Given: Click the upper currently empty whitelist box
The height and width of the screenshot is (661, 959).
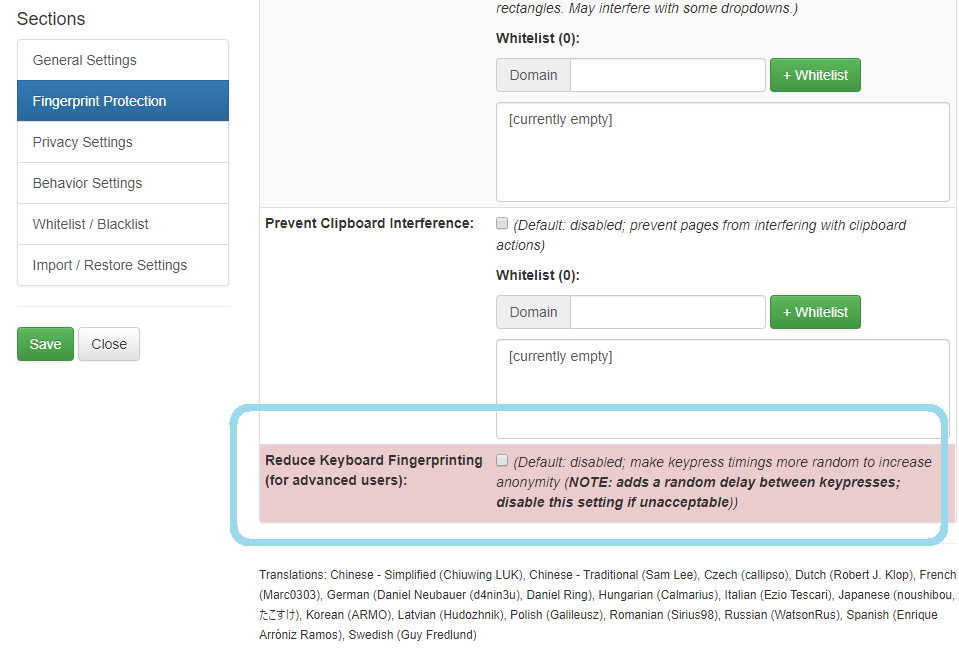Looking at the screenshot, I should click(x=722, y=152).
